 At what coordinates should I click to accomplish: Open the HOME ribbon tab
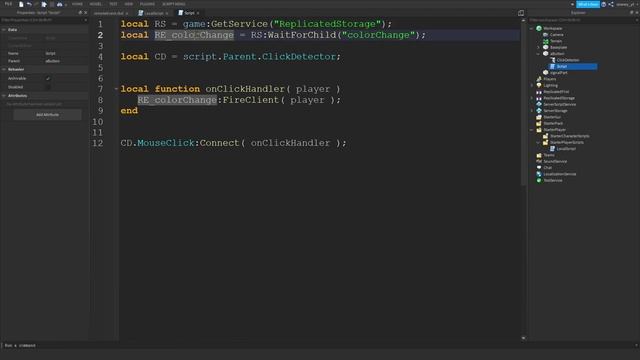[77, 4]
